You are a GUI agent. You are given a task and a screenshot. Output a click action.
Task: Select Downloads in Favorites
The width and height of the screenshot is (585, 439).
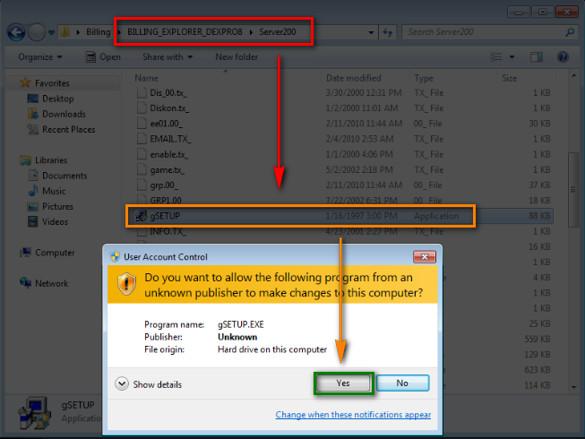[64, 114]
